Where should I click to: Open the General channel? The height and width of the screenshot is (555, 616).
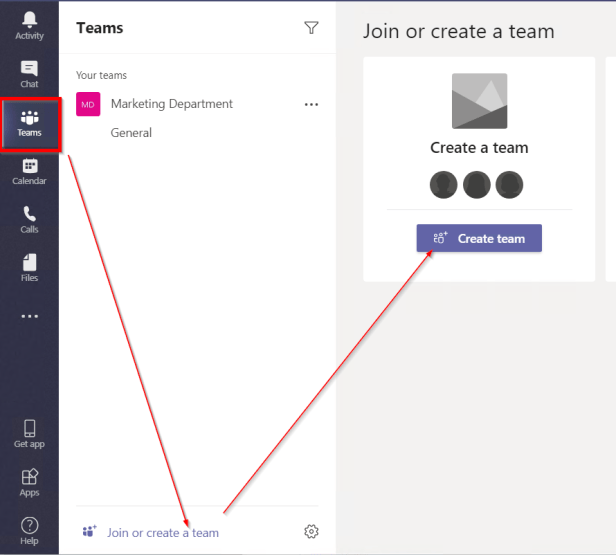pos(131,133)
